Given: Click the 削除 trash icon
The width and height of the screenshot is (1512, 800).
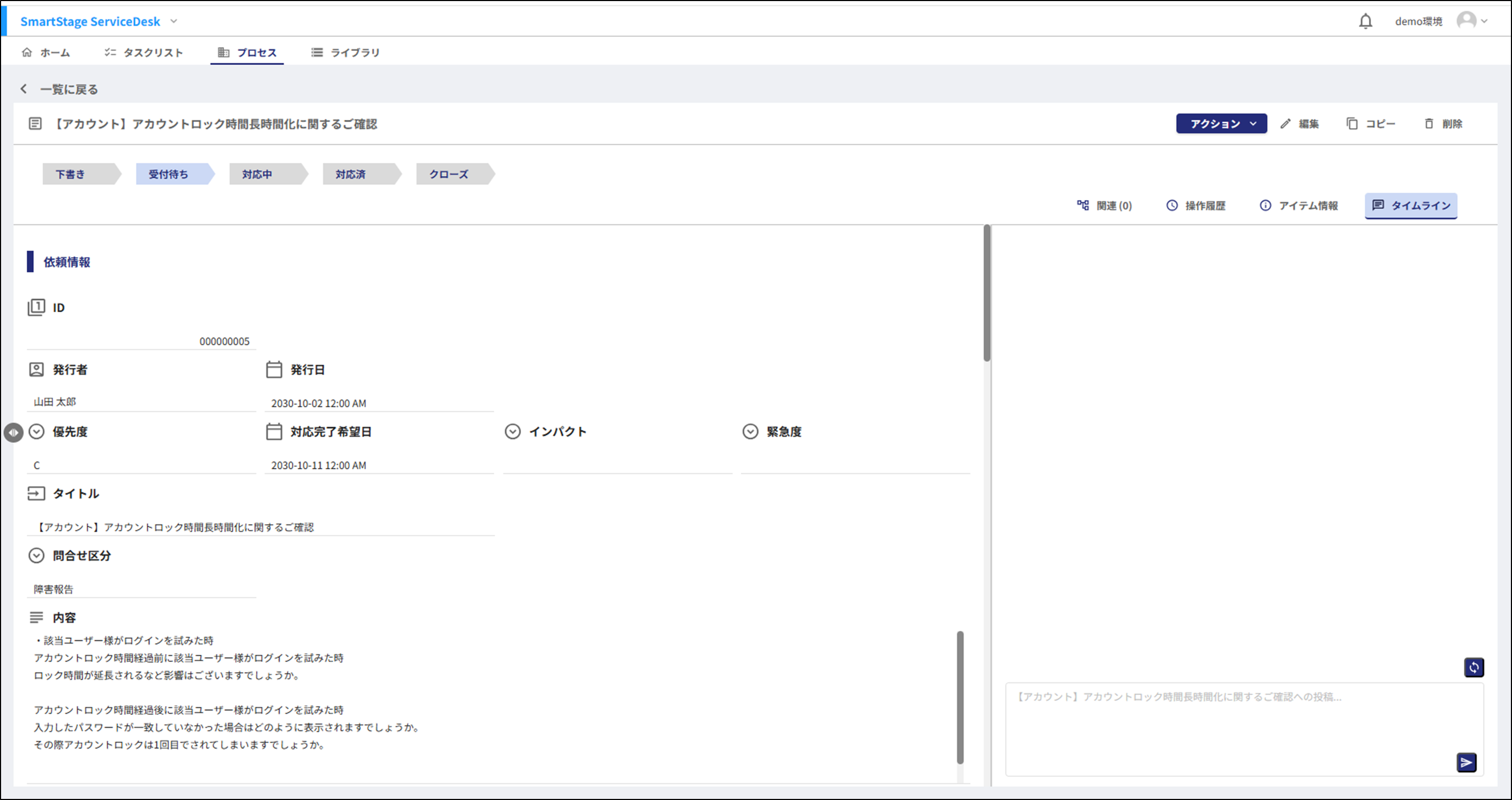Looking at the screenshot, I should (1429, 123).
